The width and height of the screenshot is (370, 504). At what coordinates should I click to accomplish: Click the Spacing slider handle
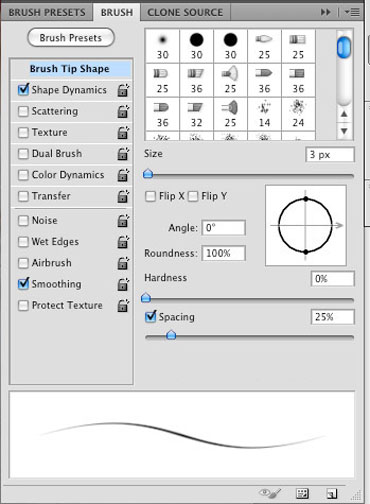click(x=171, y=335)
